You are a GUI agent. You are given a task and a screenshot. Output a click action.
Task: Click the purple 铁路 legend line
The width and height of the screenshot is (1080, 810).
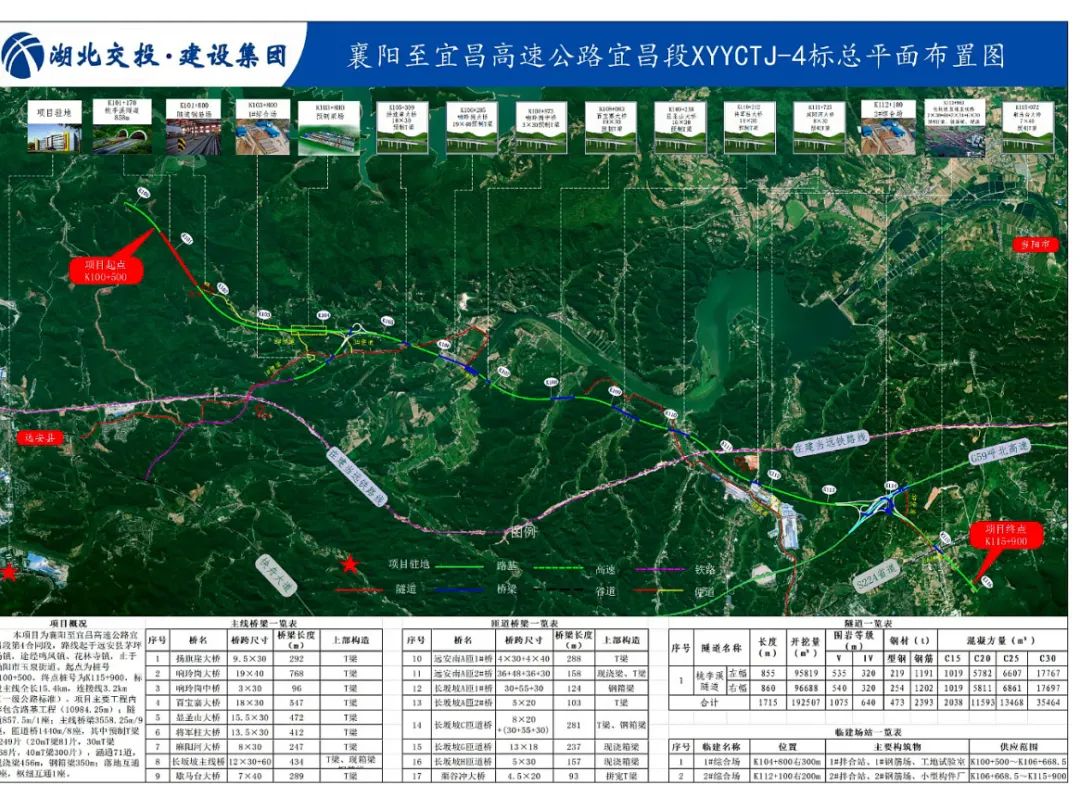658,569
